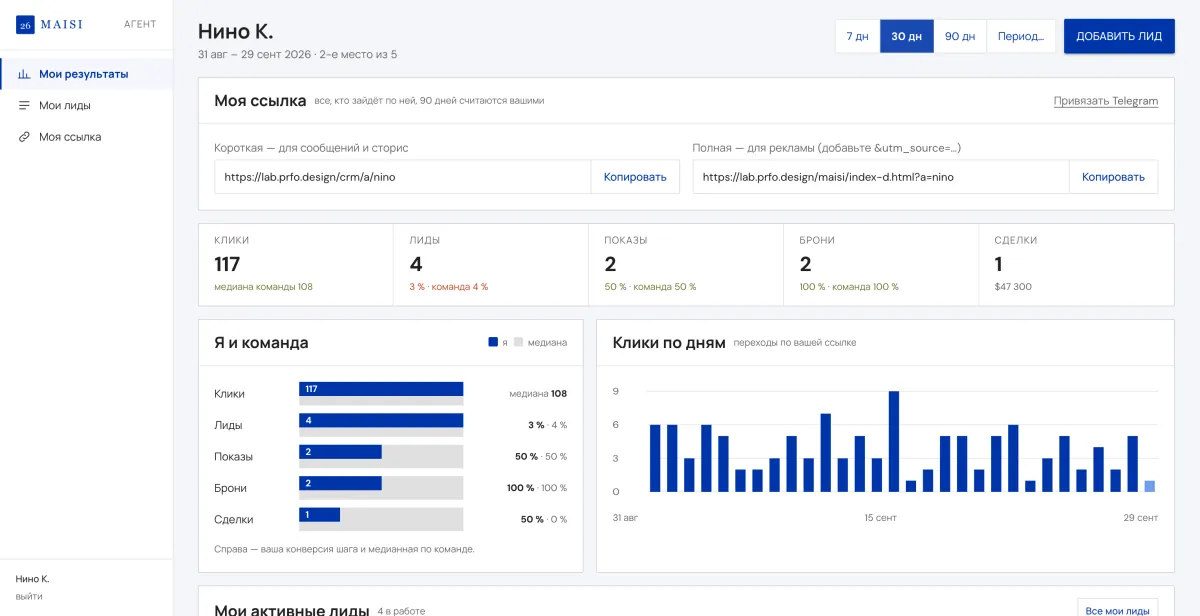Click the ЛИДЫ stat card value 4
The height and width of the screenshot is (616, 1200).
416,264
